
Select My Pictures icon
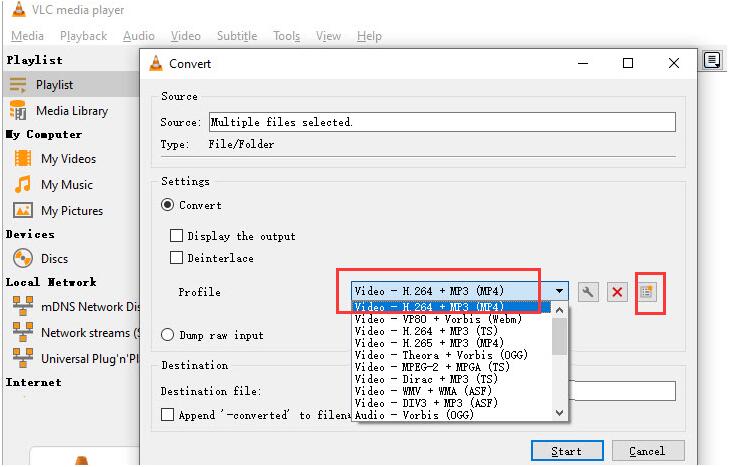pyautogui.click(x=23, y=210)
